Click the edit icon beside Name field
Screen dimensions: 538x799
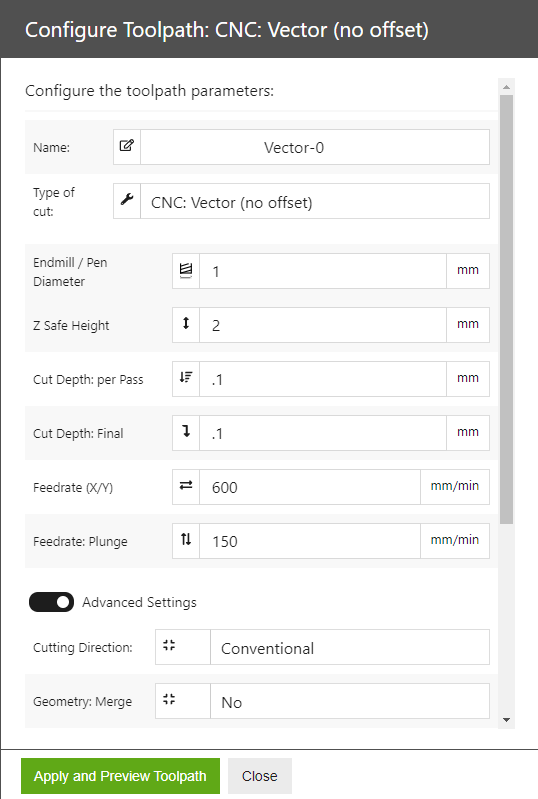pos(126,146)
